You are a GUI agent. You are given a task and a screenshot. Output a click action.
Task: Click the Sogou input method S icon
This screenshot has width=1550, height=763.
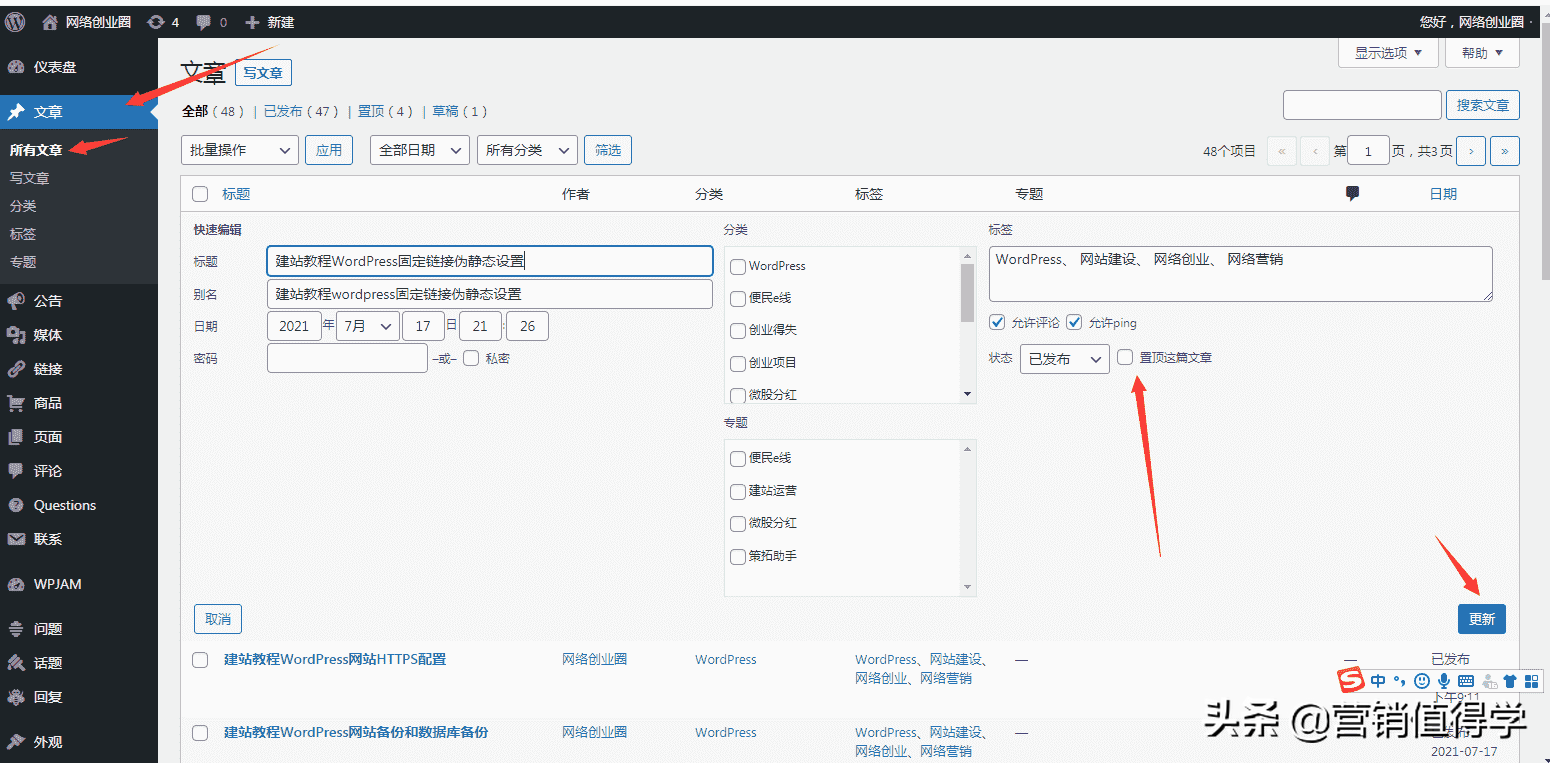point(1352,681)
